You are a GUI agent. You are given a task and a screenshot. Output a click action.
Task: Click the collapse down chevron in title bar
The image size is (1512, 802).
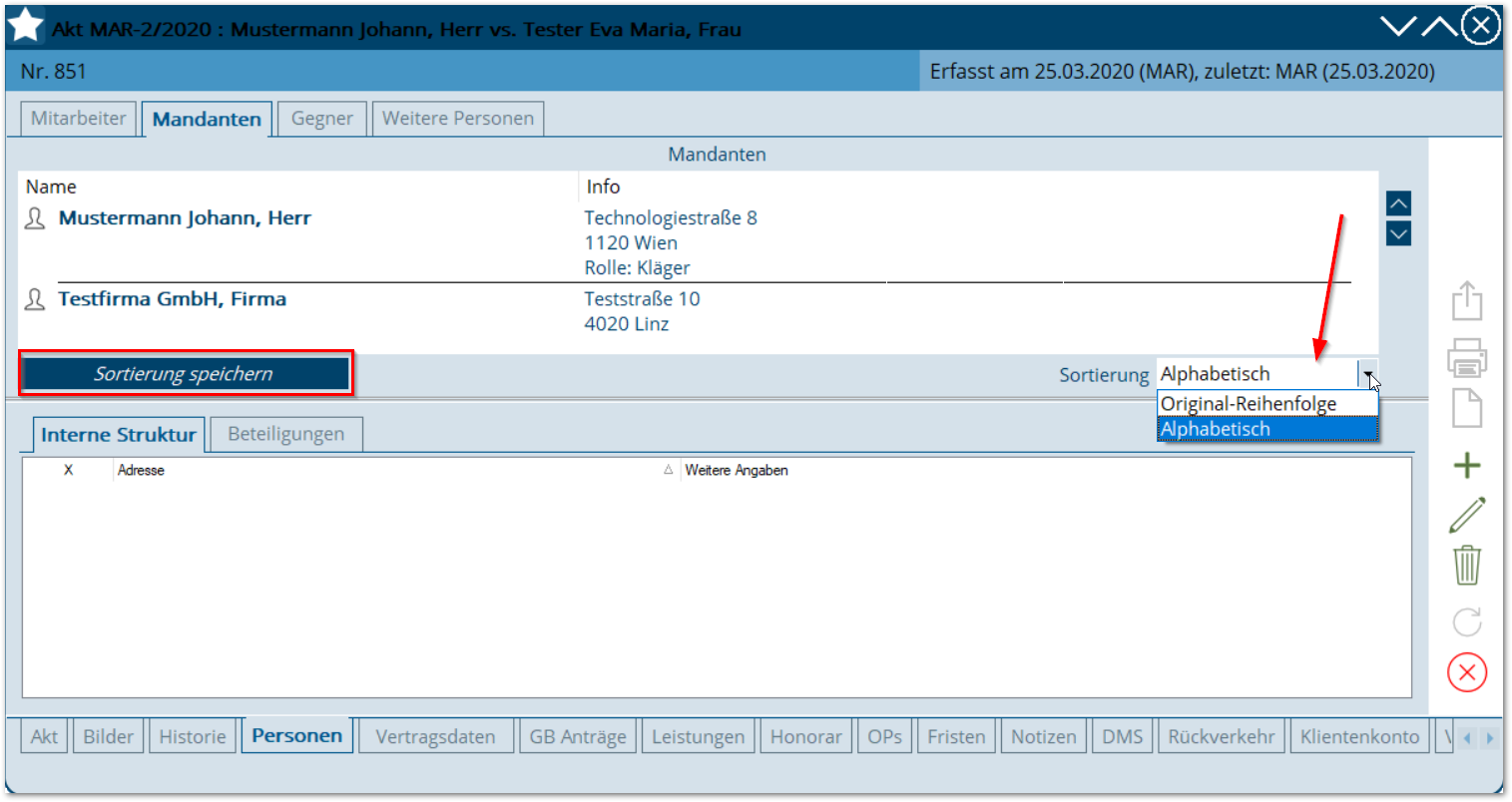point(1398,26)
